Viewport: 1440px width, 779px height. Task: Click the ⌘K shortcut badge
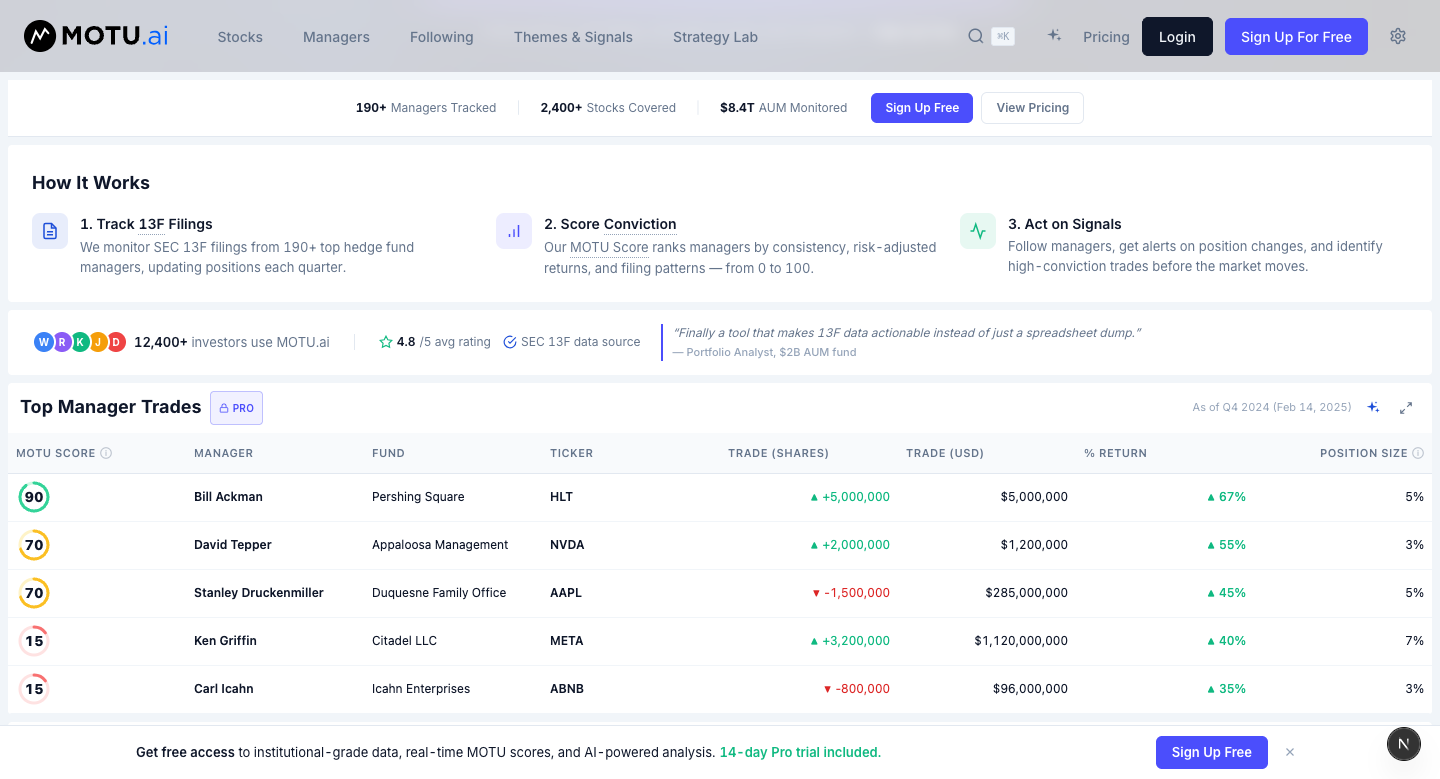point(1003,37)
